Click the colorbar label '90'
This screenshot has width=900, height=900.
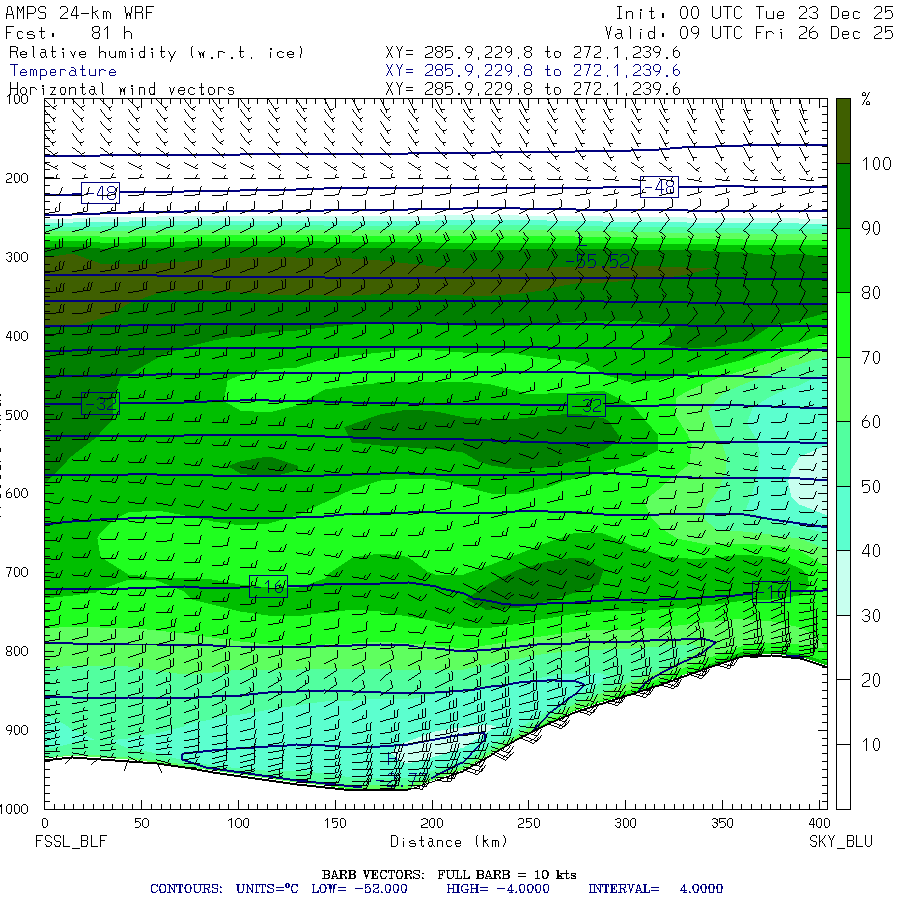[x=871, y=228]
